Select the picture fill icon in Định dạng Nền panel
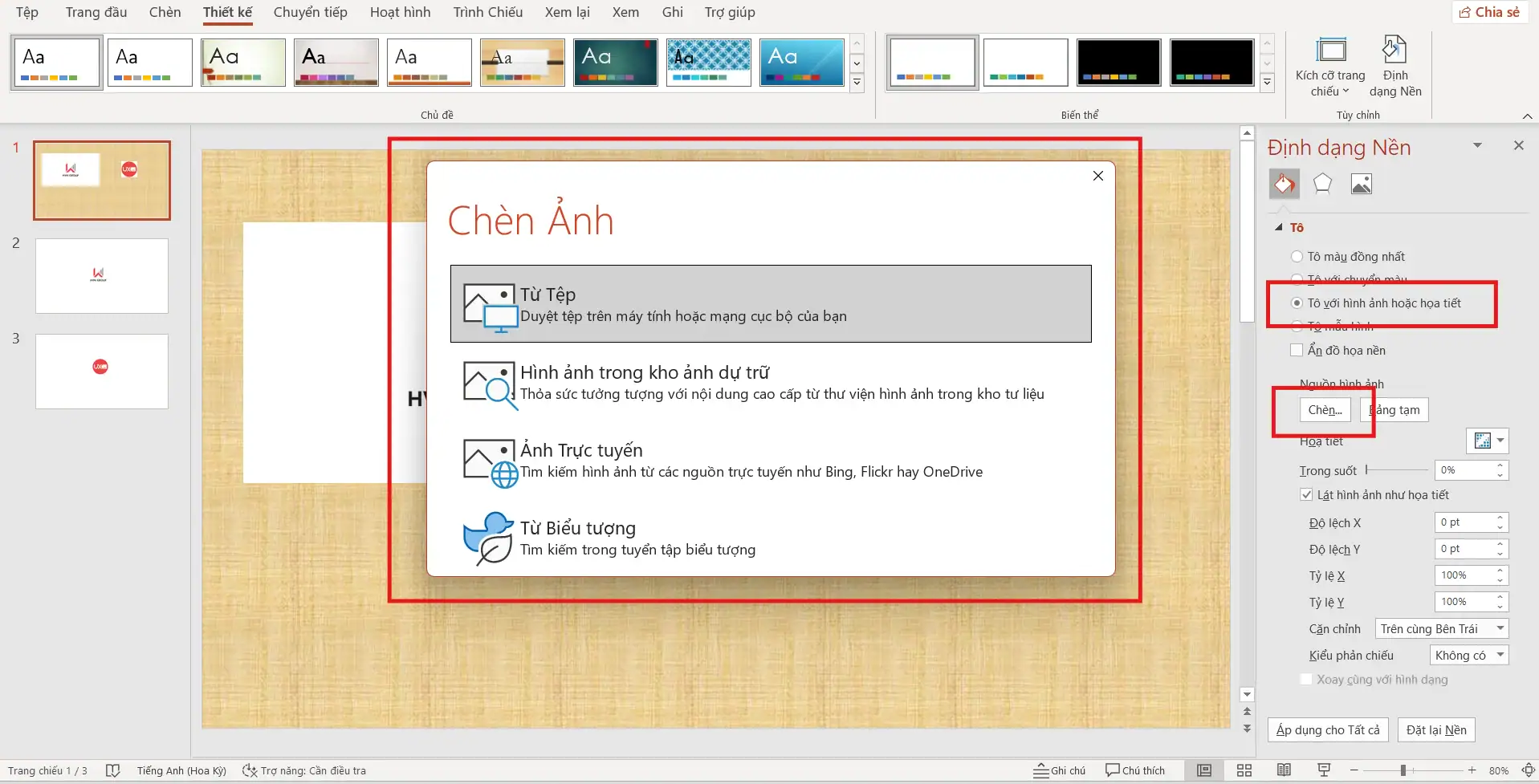1539x784 pixels. pos(1361,184)
